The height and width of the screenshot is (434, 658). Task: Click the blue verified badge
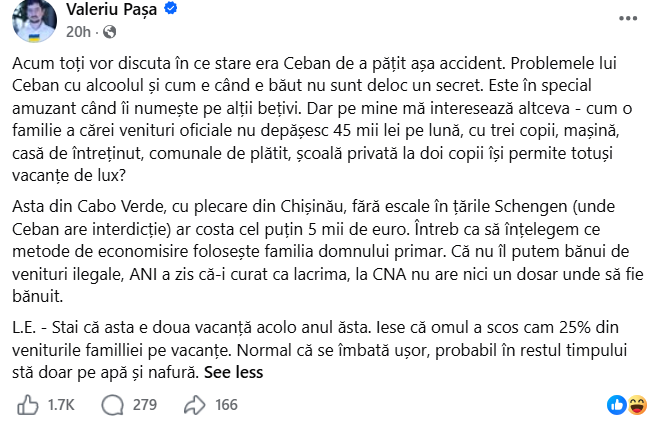[x=170, y=8]
